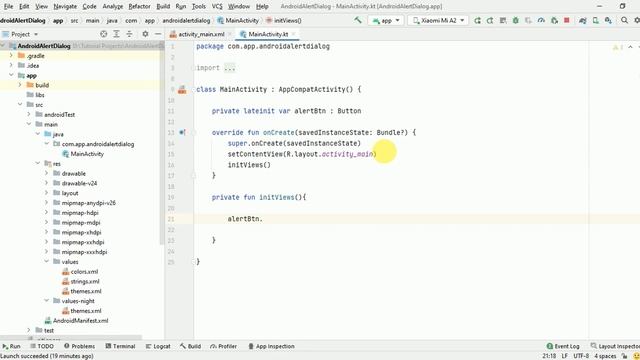
Task: Expand the build folder
Action: (x=20, y=85)
